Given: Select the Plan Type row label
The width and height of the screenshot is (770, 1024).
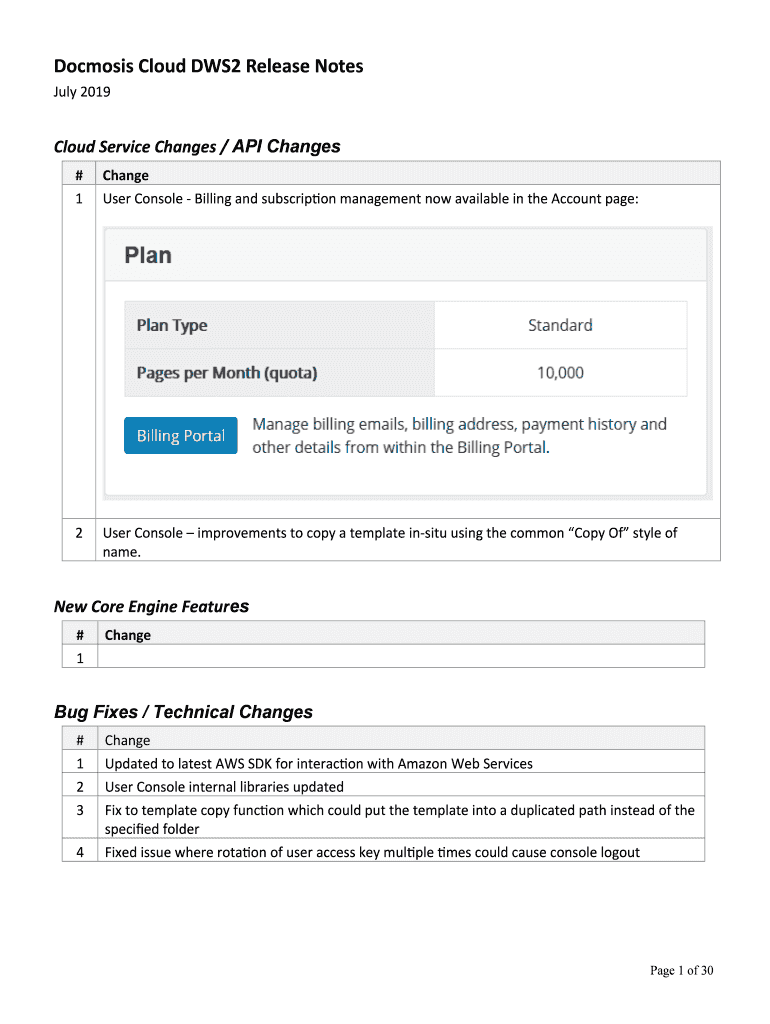Looking at the screenshot, I should [x=172, y=325].
